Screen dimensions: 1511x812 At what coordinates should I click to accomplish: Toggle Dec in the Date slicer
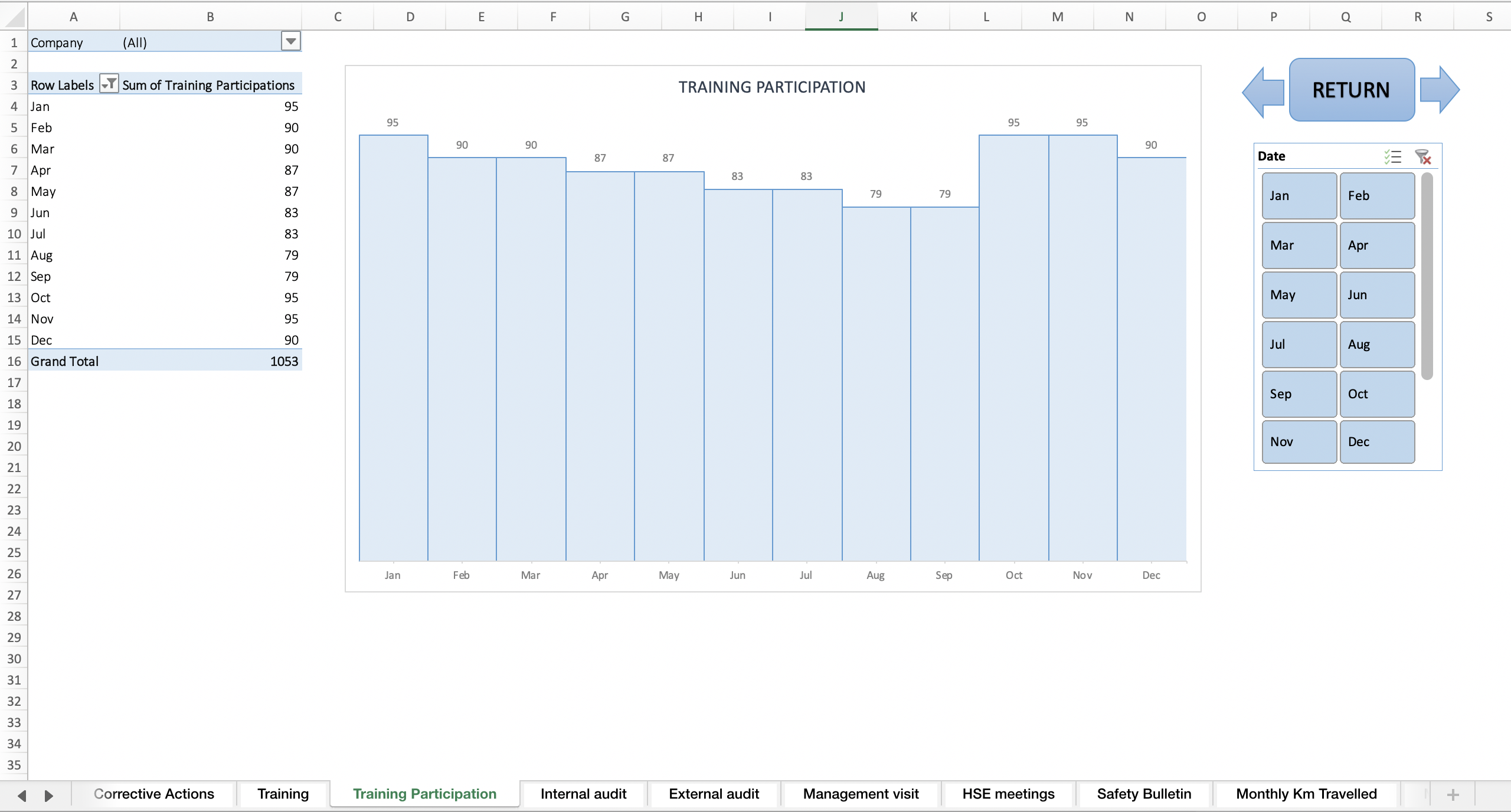1377,441
